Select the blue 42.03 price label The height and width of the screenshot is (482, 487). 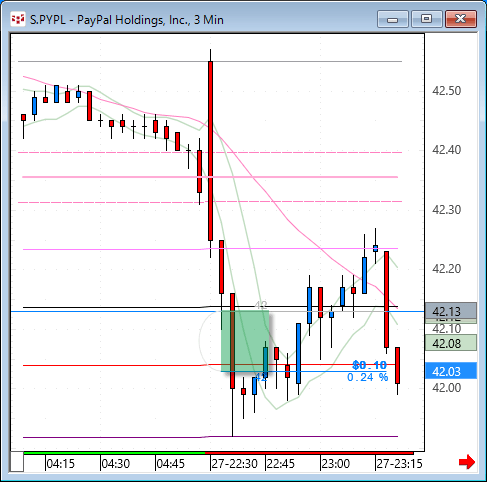451,371
